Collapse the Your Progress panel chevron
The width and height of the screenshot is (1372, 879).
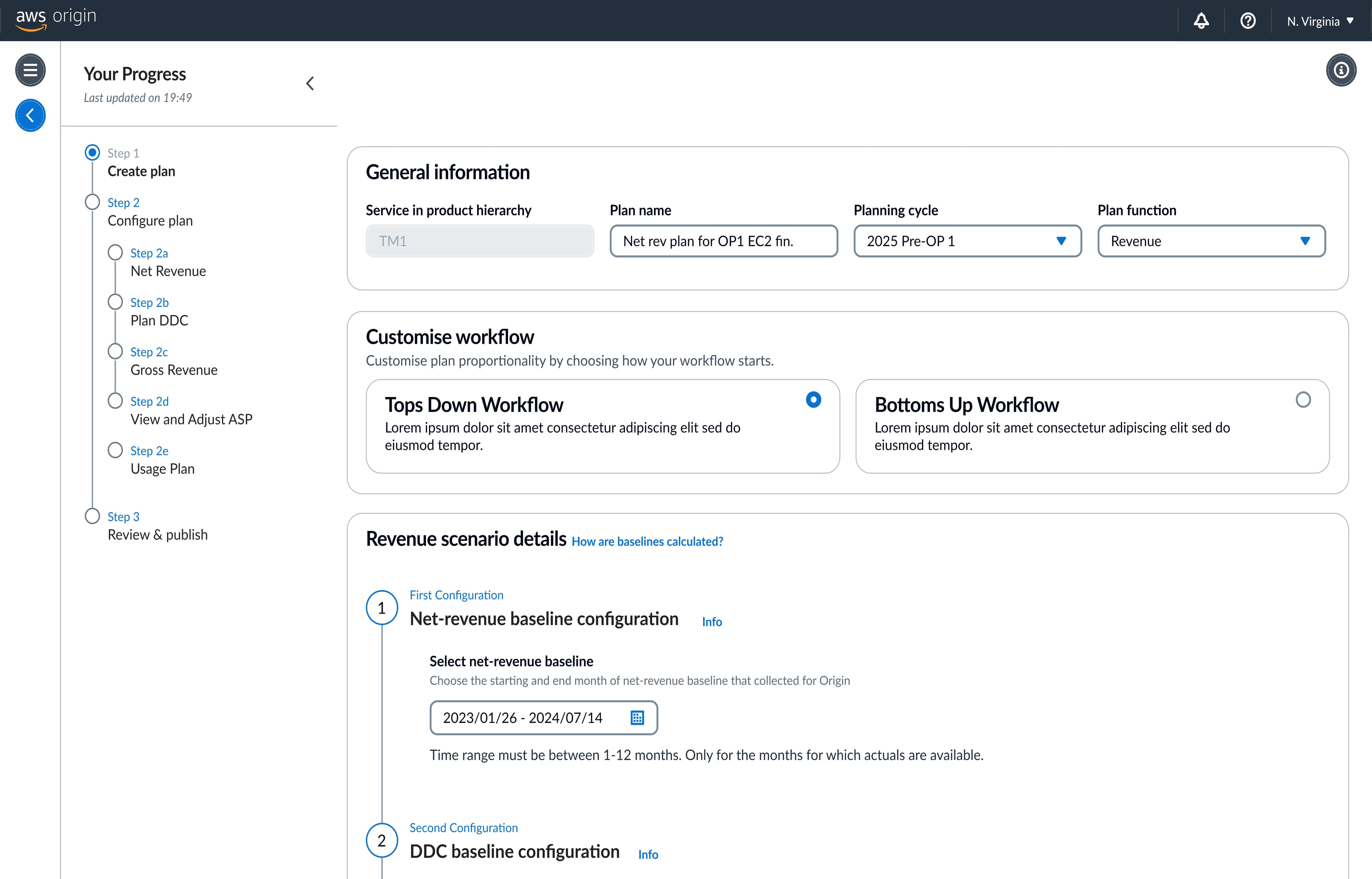[x=310, y=84]
